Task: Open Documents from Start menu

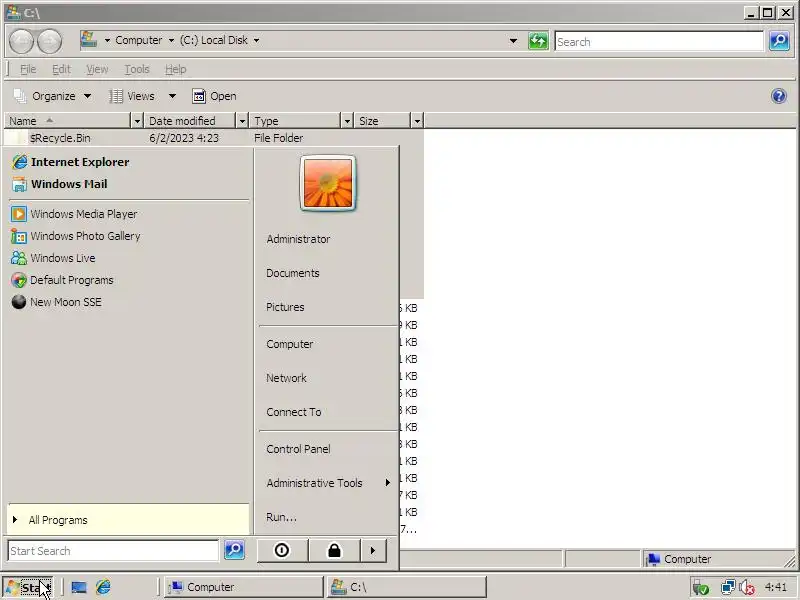Action: (292, 273)
